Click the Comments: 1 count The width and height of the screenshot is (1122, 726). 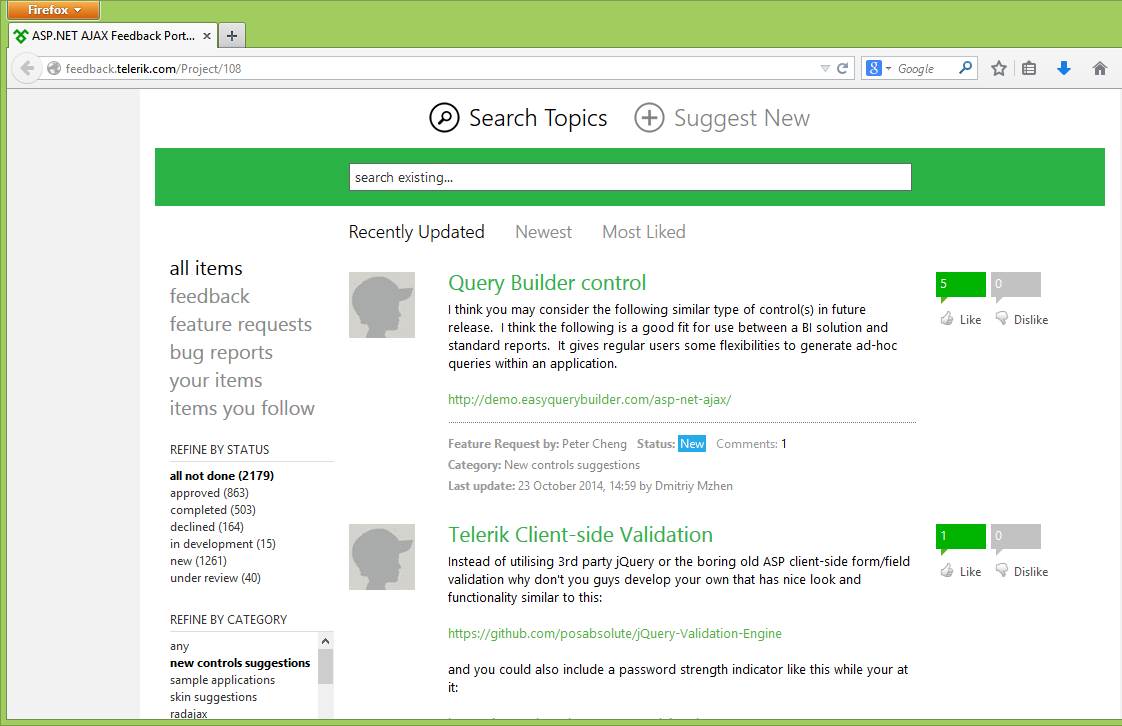[751, 444]
